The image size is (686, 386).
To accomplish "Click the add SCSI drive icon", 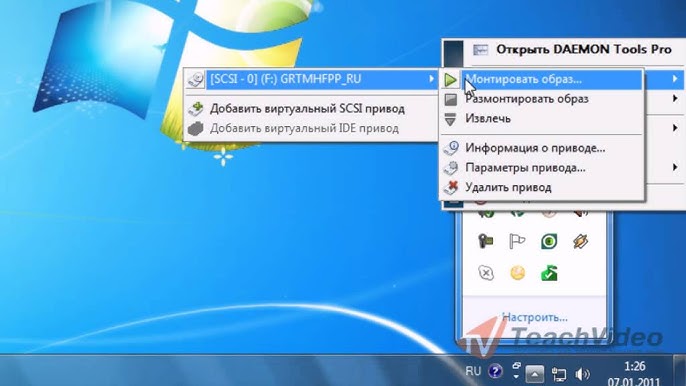I will pyautogui.click(x=196, y=109).
